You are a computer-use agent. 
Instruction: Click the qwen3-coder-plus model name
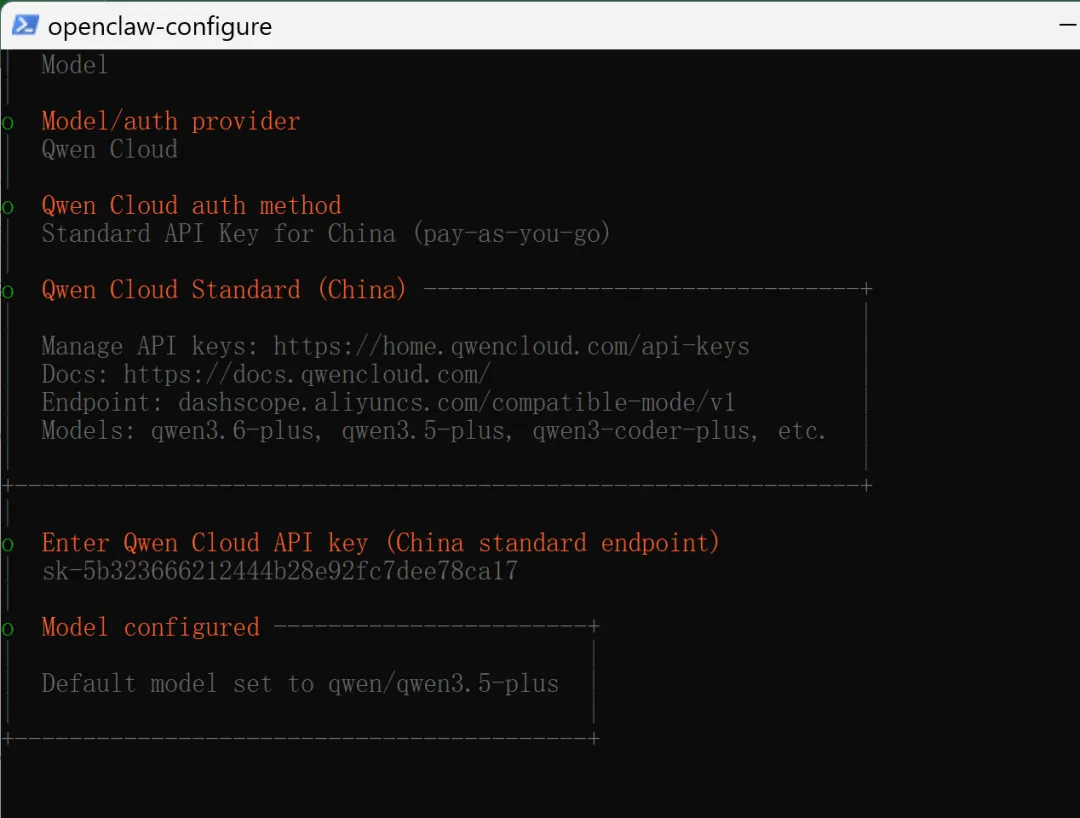pos(640,432)
